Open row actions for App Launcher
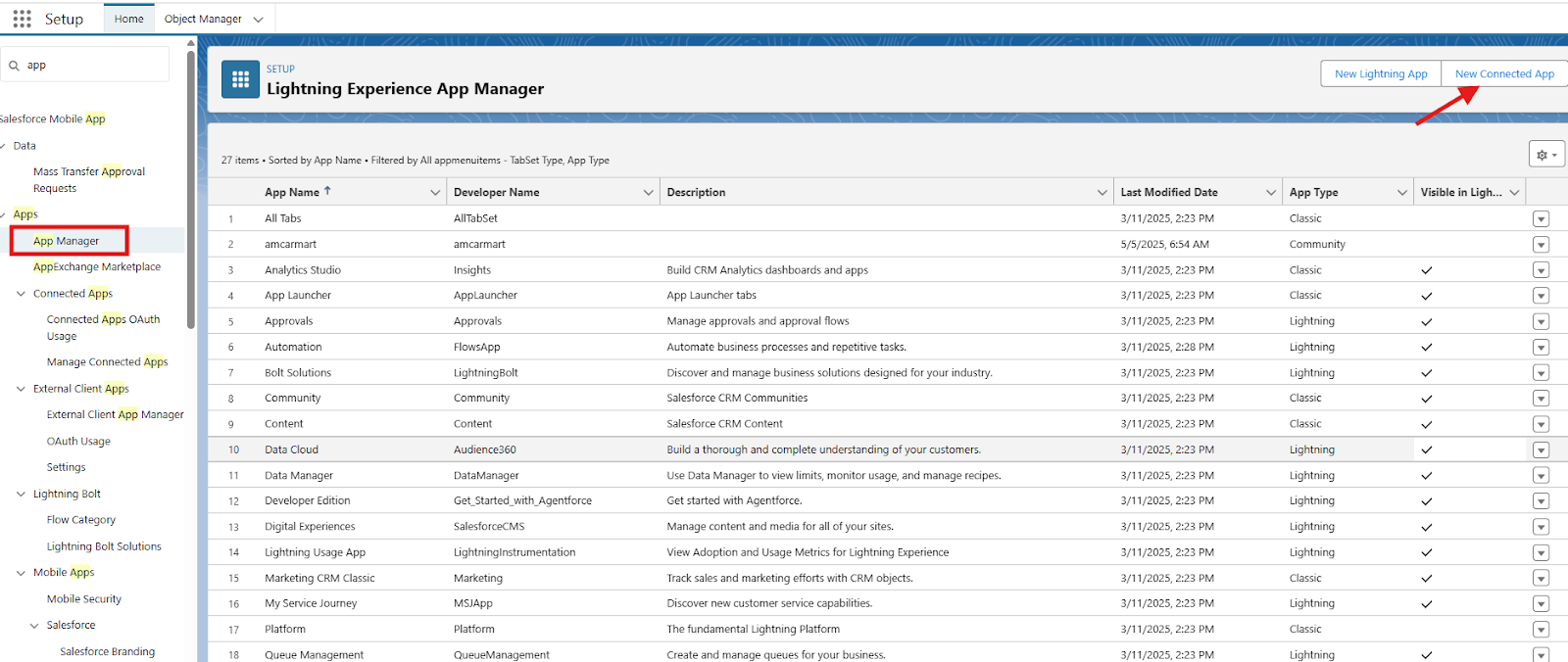Screen dimensions: 1568x662 [x=1541, y=296]
